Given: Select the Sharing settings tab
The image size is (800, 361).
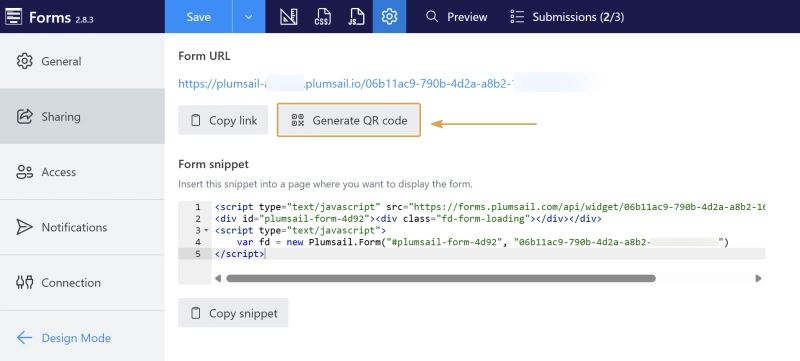Looking at the screenshot, I should pyautogui.click(x=82, y=116).
